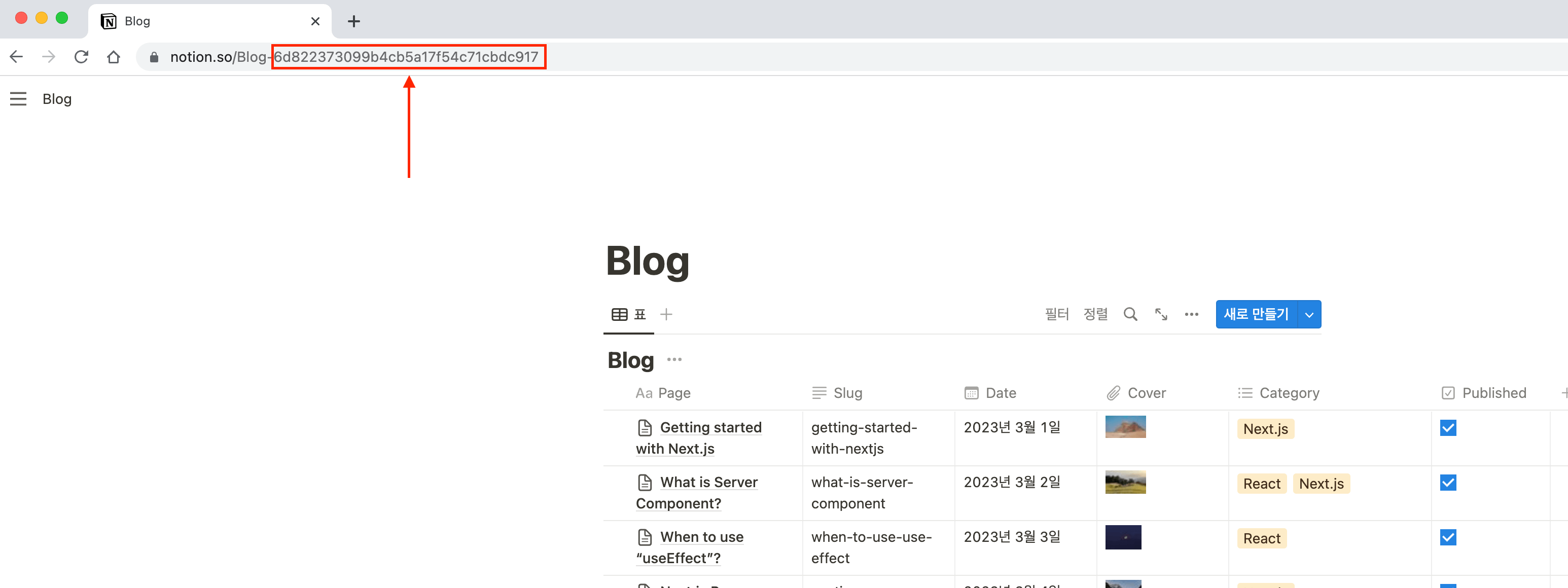Viewport: 1568px width, 588px height.
Task: Open the sidebar with the hamburger icon
Action: pos(18,99)
